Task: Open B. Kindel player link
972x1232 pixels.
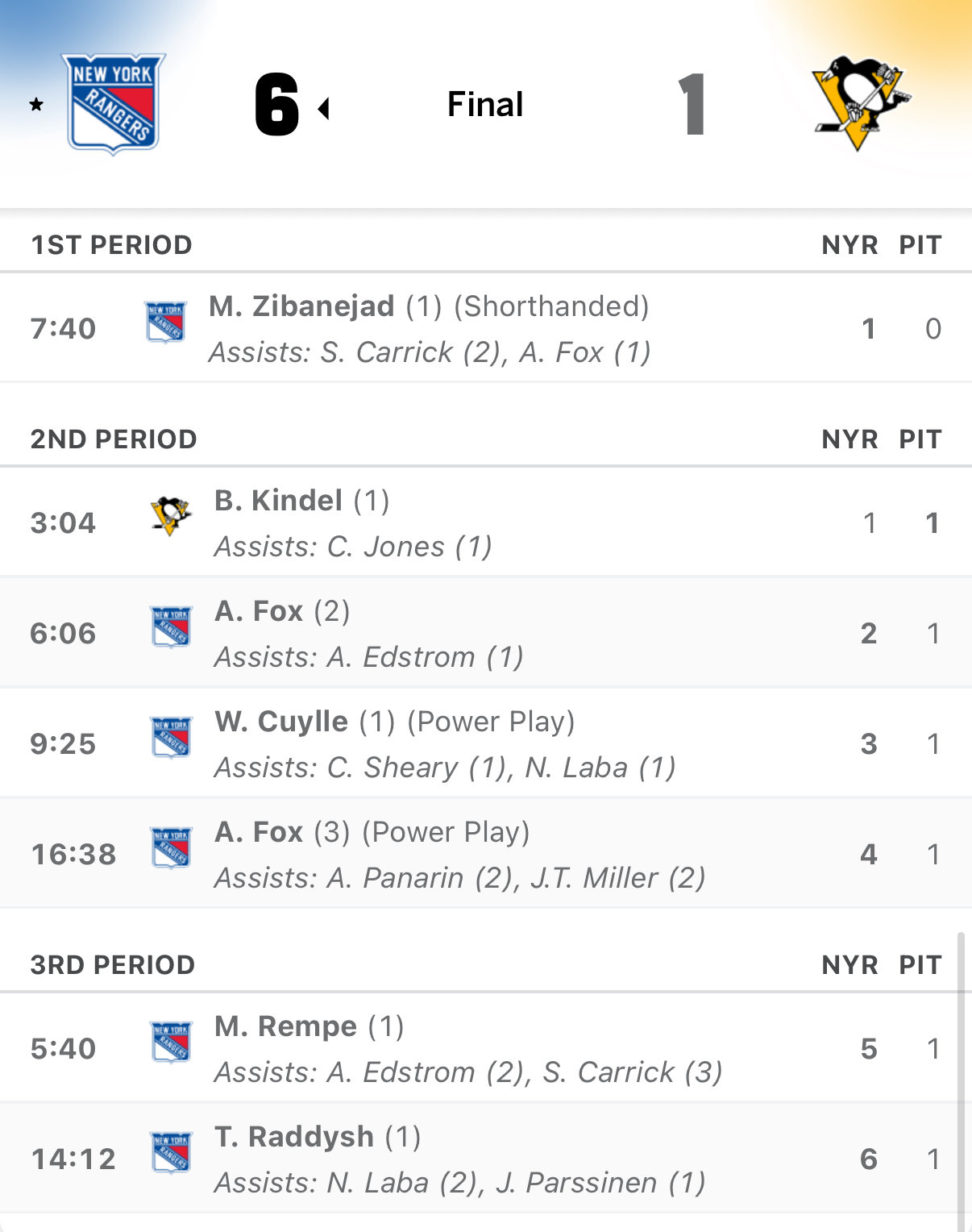Action: tap(278, 501)
